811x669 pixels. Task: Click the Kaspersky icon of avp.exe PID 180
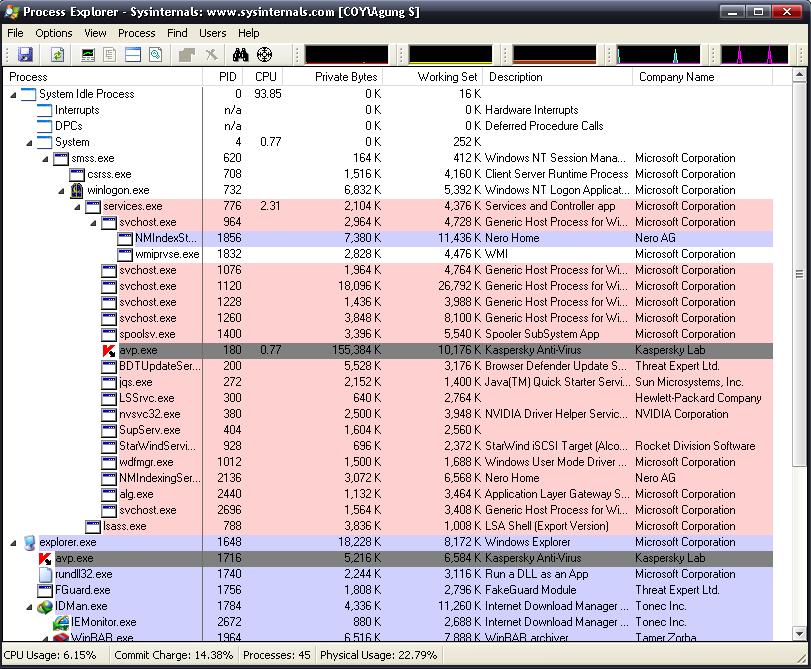(109, 350)
